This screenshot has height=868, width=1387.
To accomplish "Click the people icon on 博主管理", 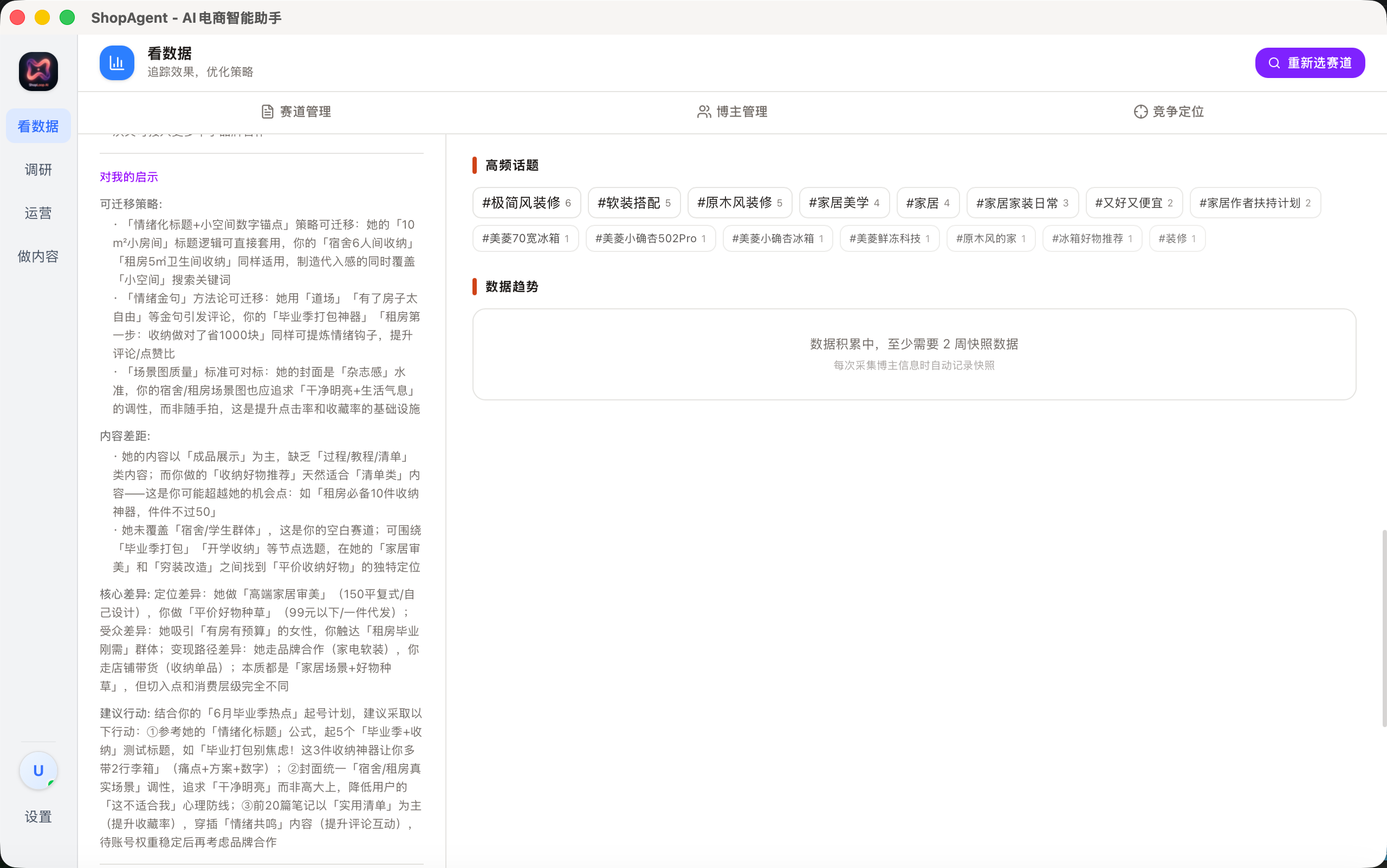I will (x=703, y=112).
